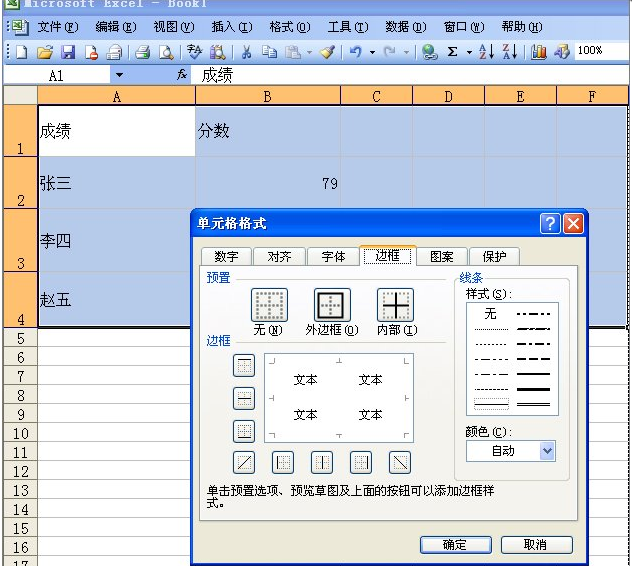Open the Undo history dropdown arrow
Screen dimensions: 632x566
coord(372,52)
